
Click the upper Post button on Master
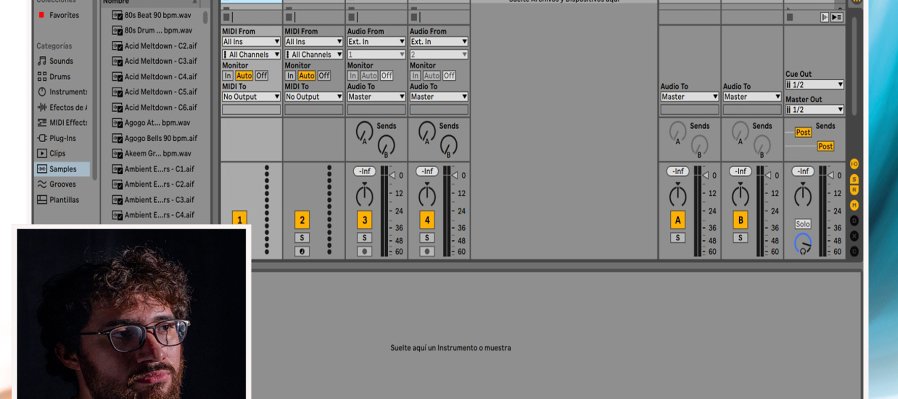[803, 132]
